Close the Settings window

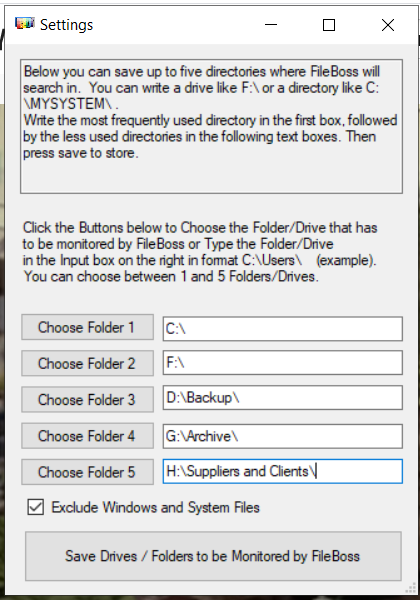click(388, 25)
